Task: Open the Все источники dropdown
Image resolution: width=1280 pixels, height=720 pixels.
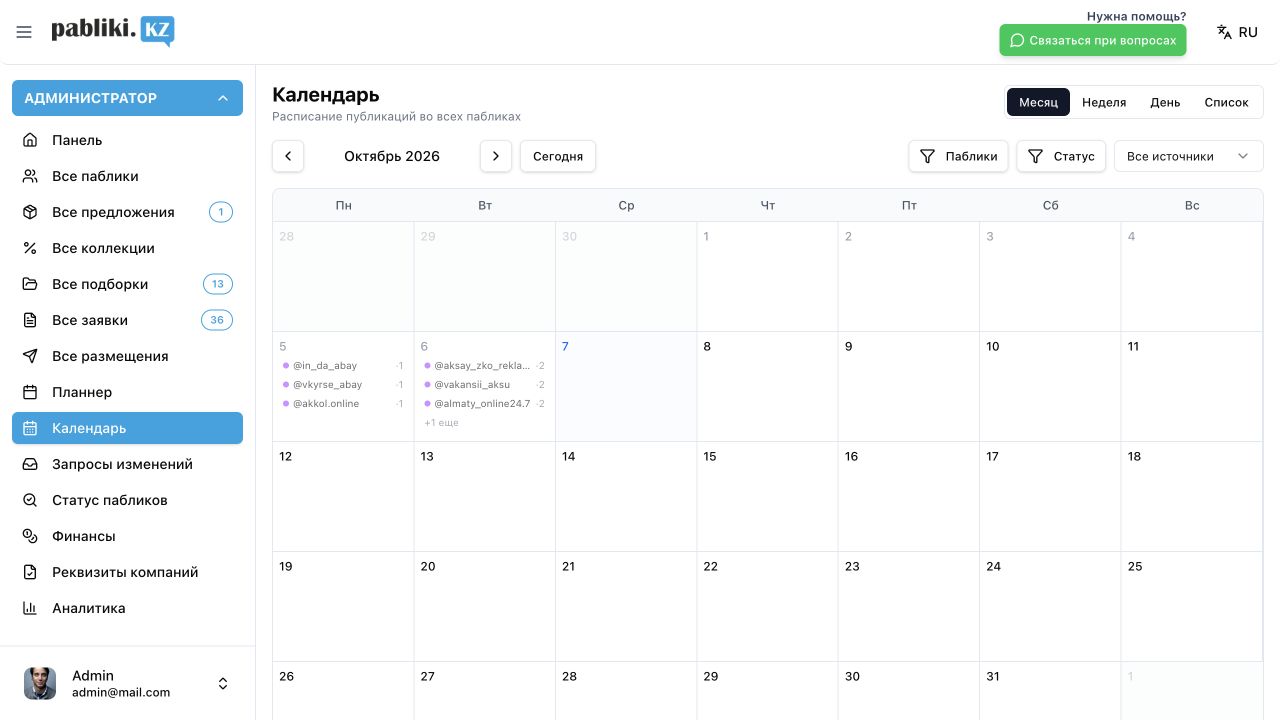Action: pos(1188,156)
